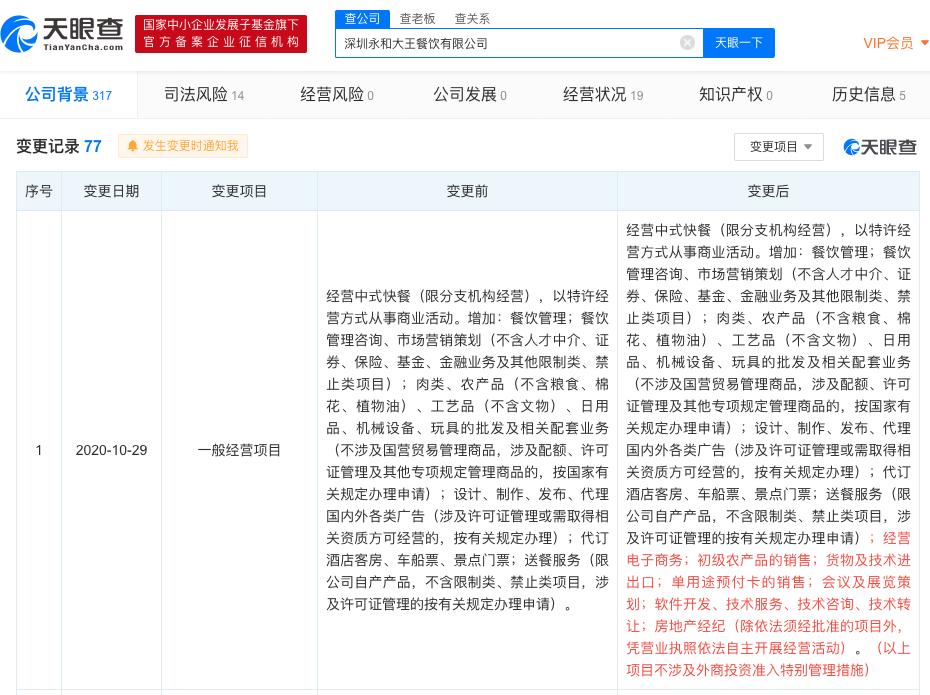The height and width of the screenshot is (695, 930).
Task: Open the 公司背景 317 tab
Action: (x=68, y=94)
